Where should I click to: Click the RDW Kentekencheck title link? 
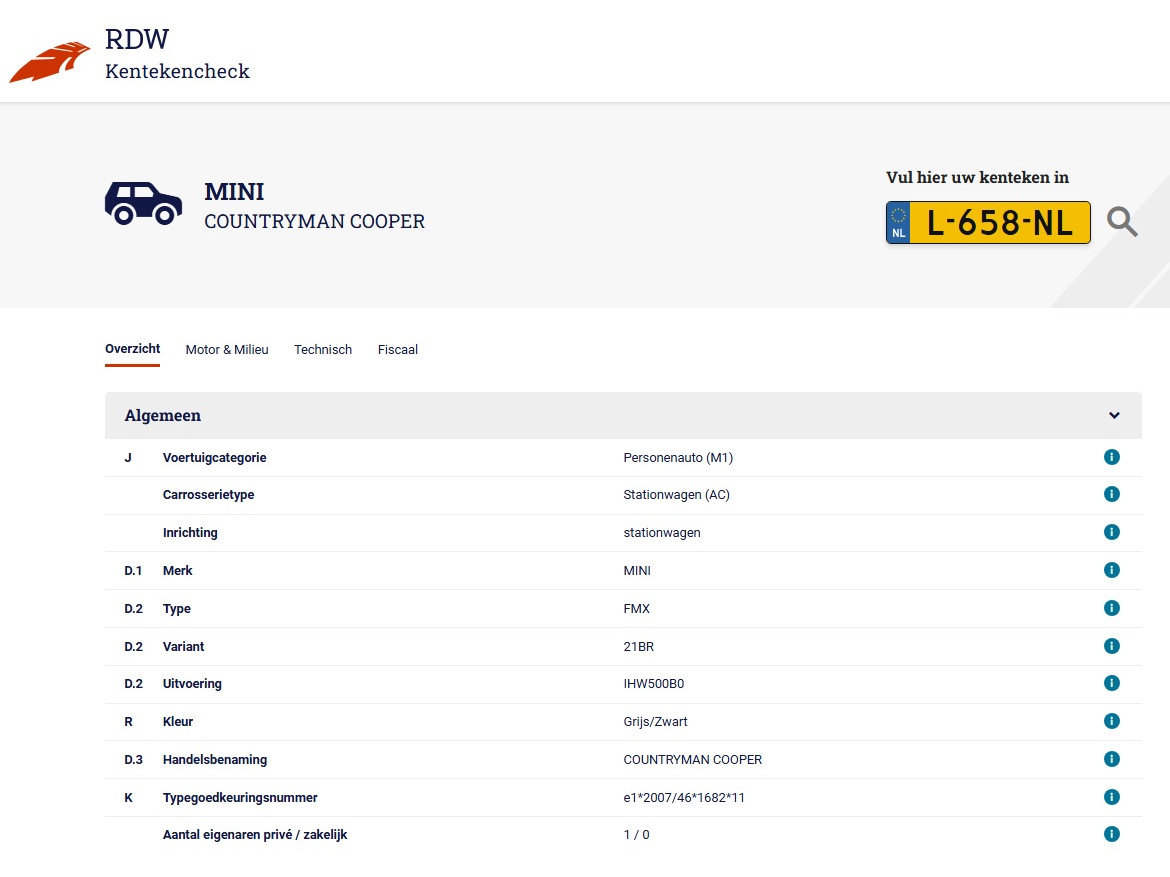pos(176,55)
